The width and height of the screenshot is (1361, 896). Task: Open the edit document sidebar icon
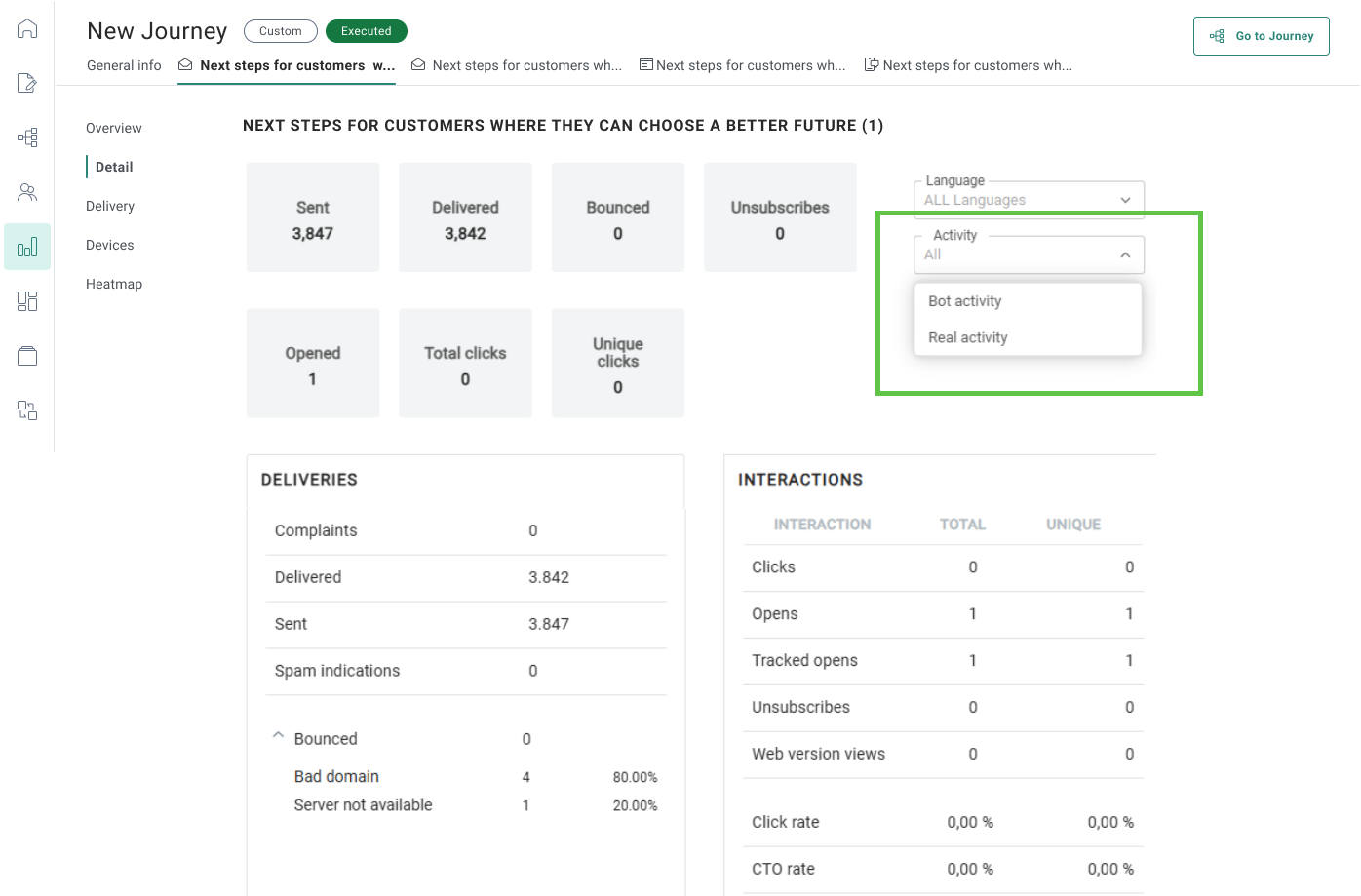pyautogui.click(x=27, y=83)
